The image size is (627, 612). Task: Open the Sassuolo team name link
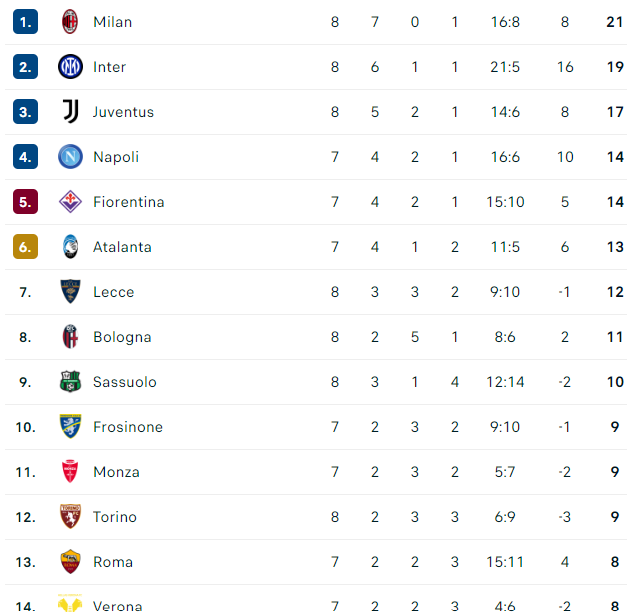(x=124, y=382)
